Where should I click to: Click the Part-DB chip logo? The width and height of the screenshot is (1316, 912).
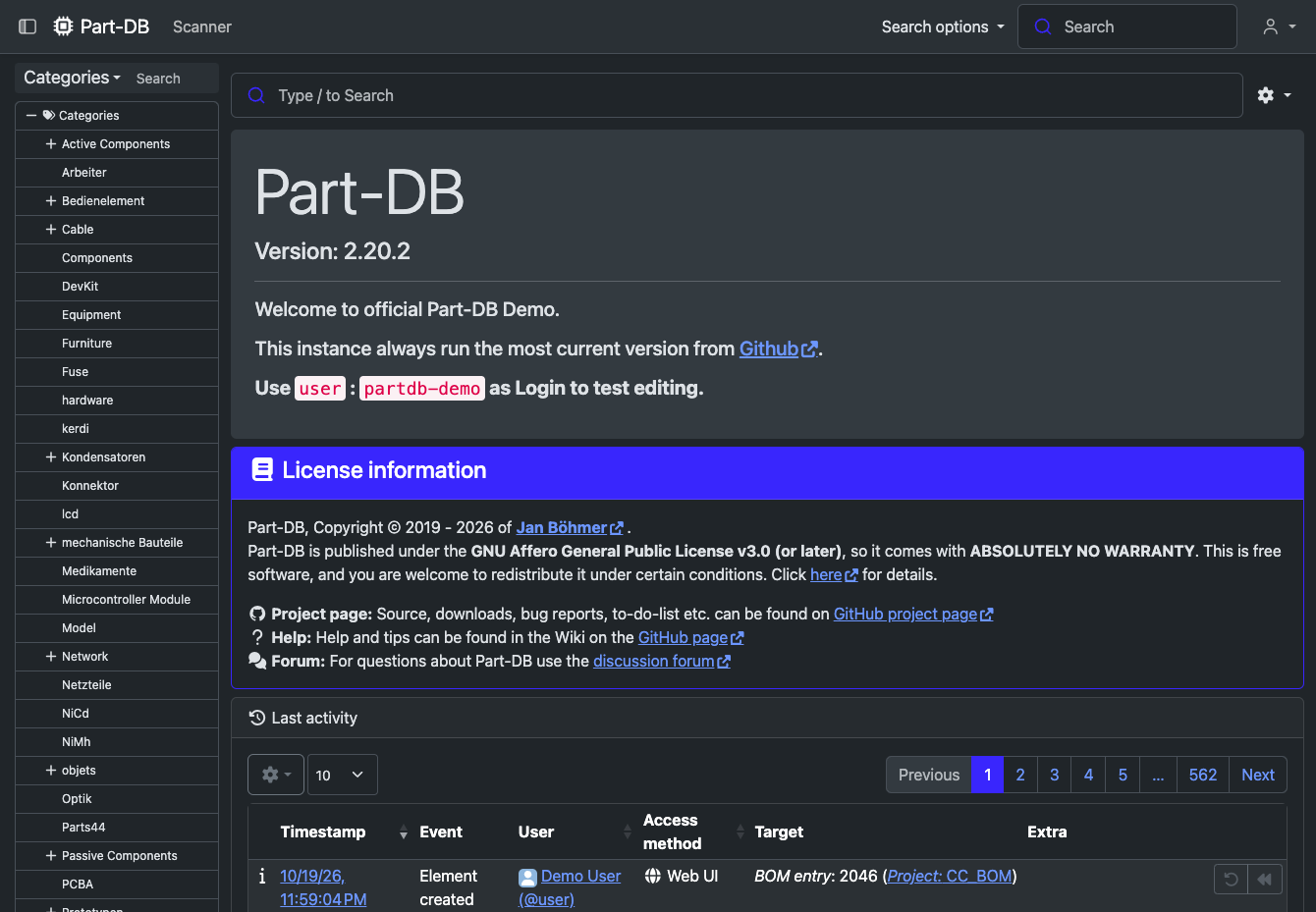[x=64, y=27]
